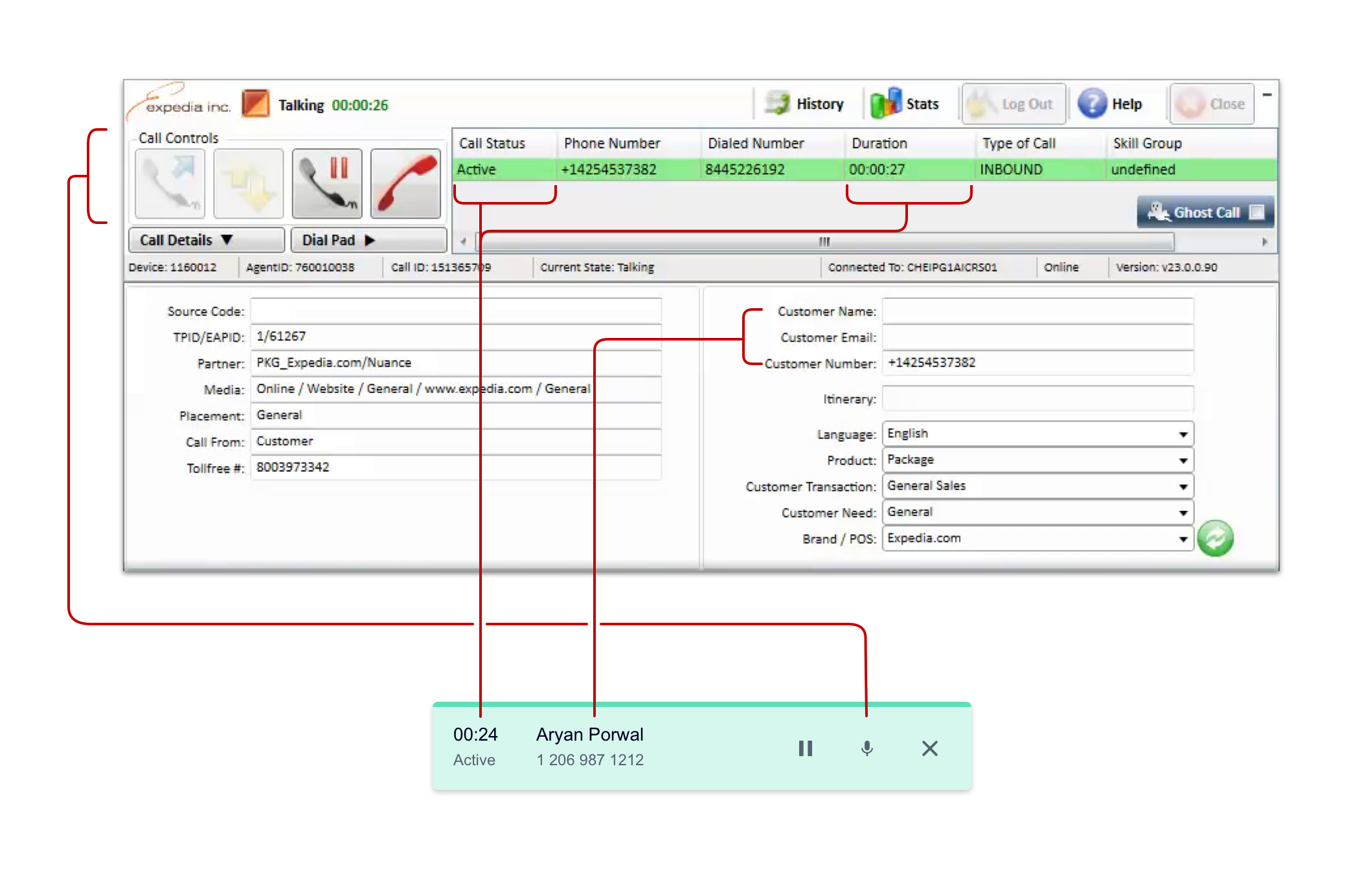
Task: Click the Call From field
Action: 456,441
